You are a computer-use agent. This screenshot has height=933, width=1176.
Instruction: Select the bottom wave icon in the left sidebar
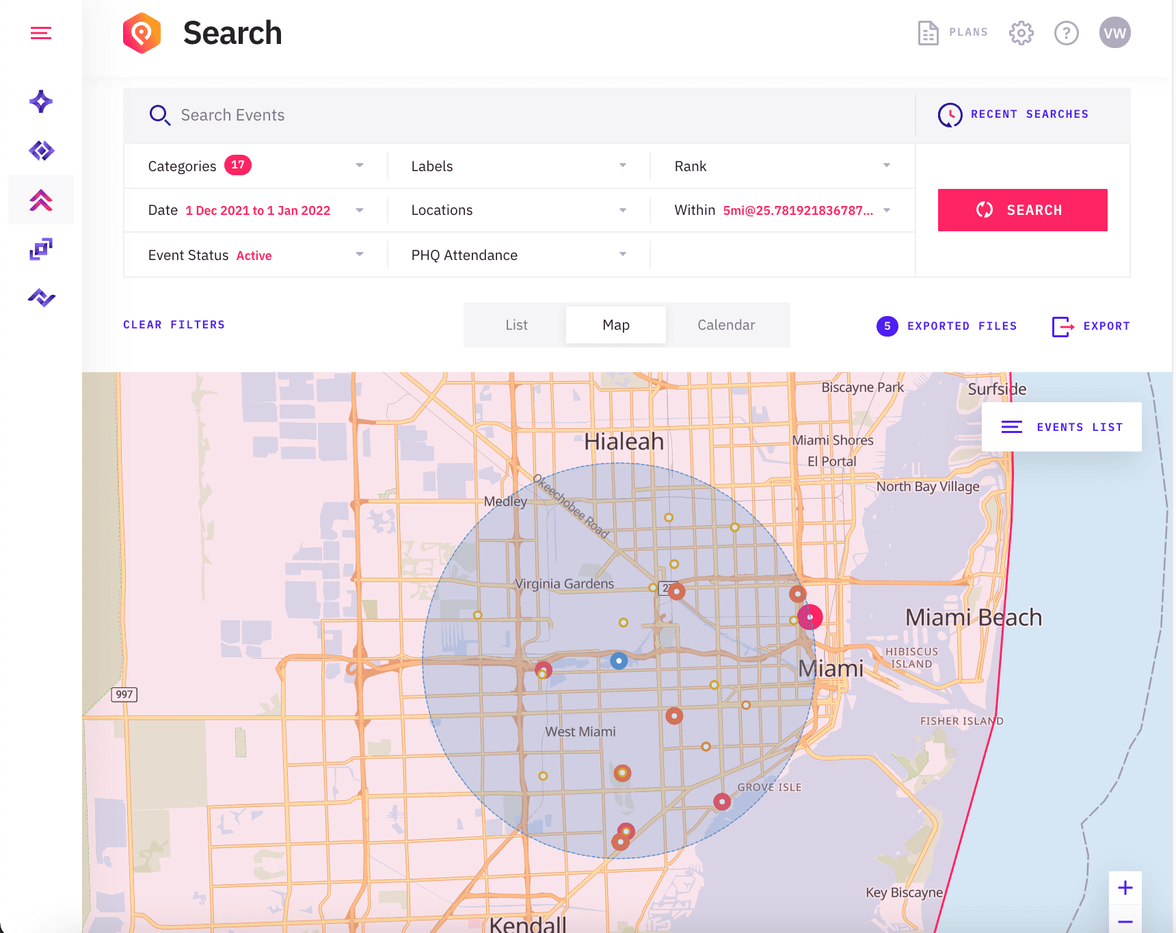40,297
